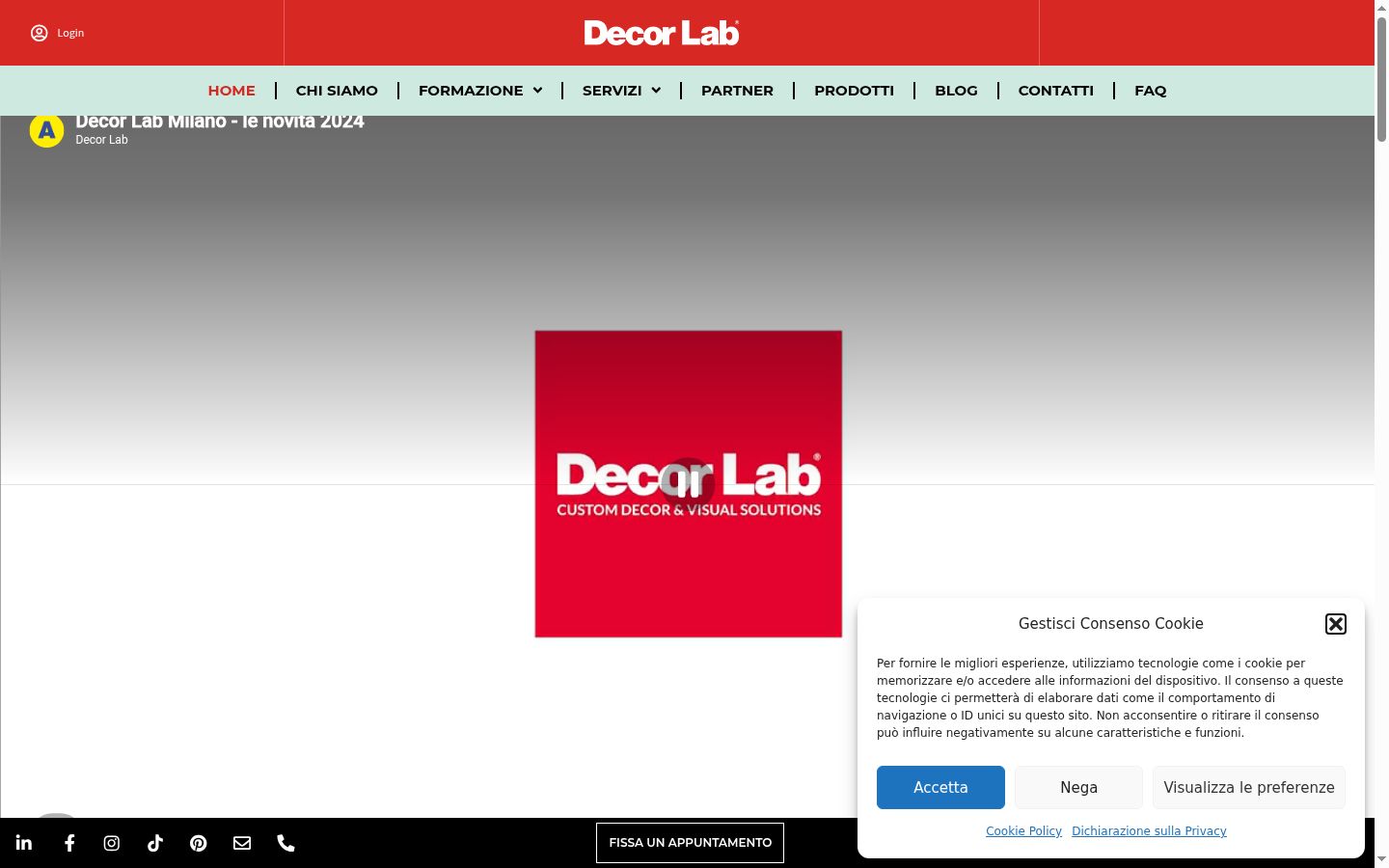Open the Blog menu item
1389x868 pixels.
pos(956,91)
